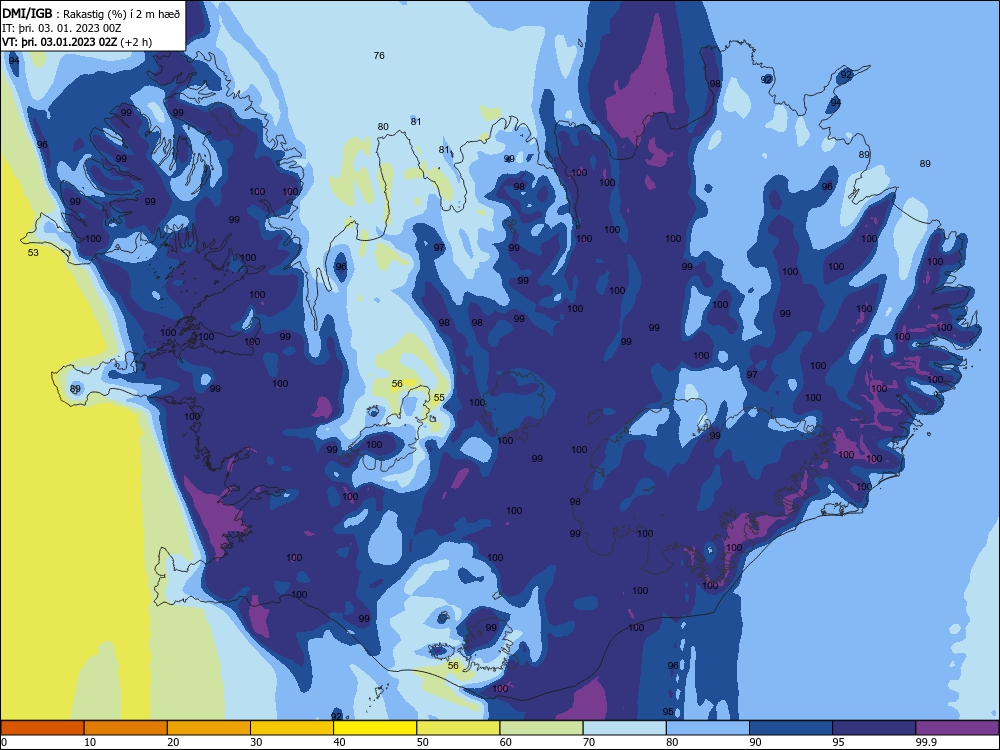Screen dimensions: 1000x750
Task: Click the 'IT: þri. 03. 01. 2023 00Z' line
Action: pyautogui.click(x=62, y=28)
